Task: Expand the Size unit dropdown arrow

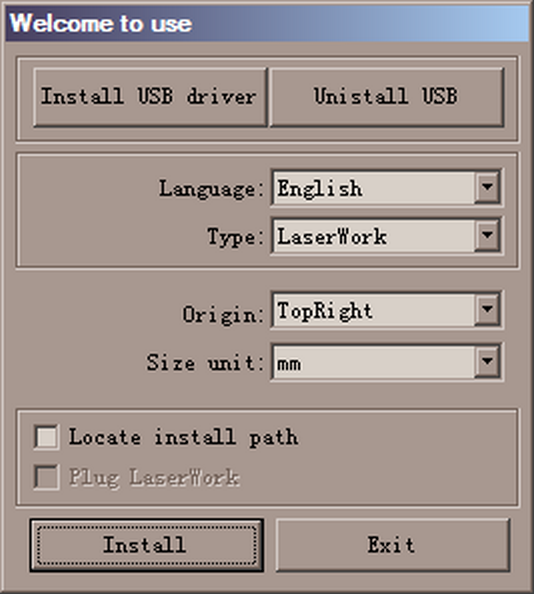Action: tap(487, 362)
